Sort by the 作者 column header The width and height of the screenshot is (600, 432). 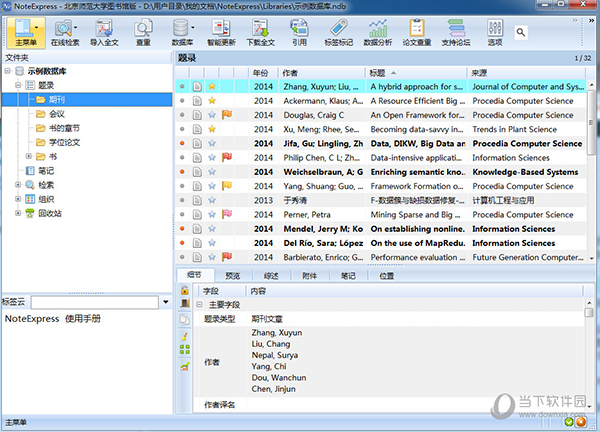(321, 73)
